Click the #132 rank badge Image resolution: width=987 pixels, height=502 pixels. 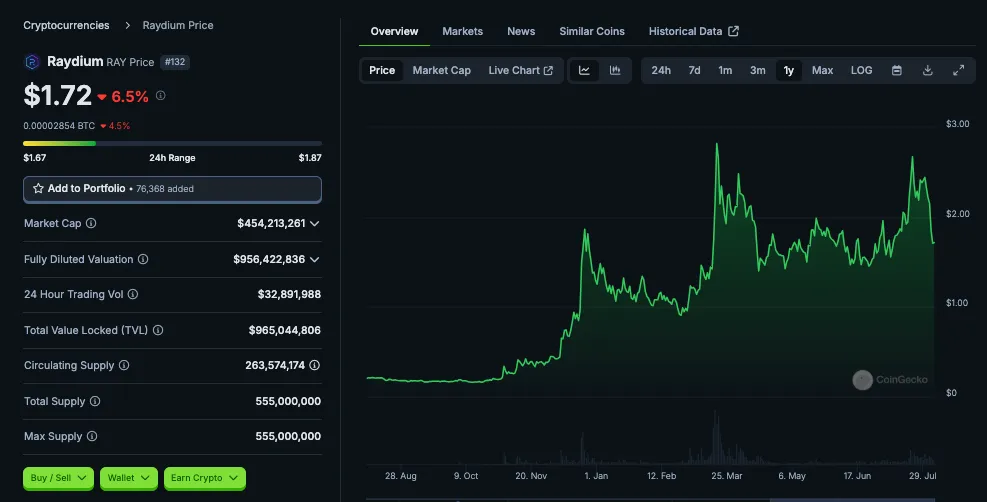[x=175, y=62]
